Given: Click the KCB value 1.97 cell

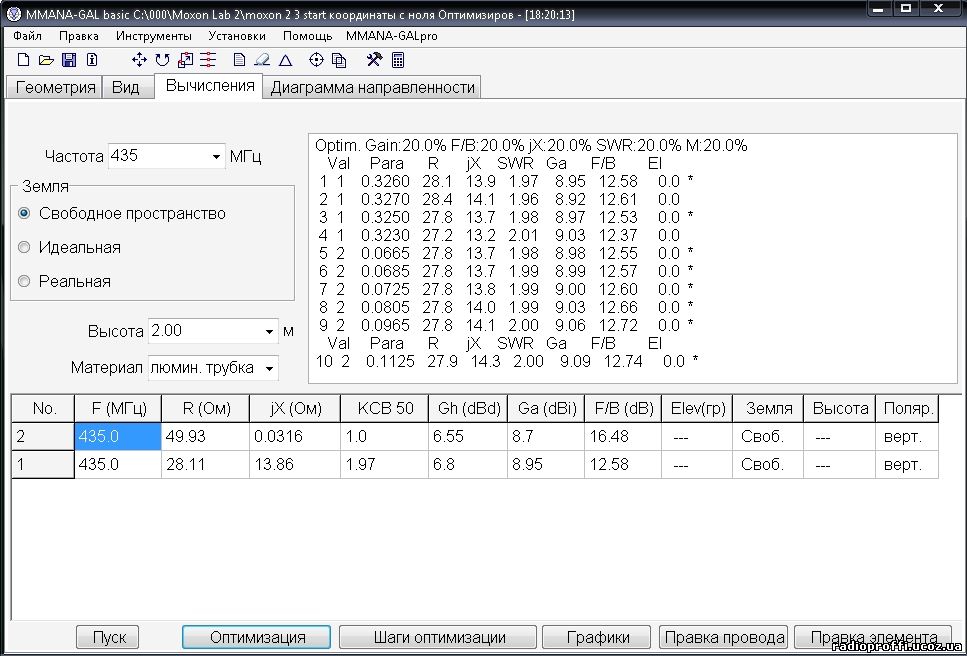Looking at the screenshot, I should [384, 464].
